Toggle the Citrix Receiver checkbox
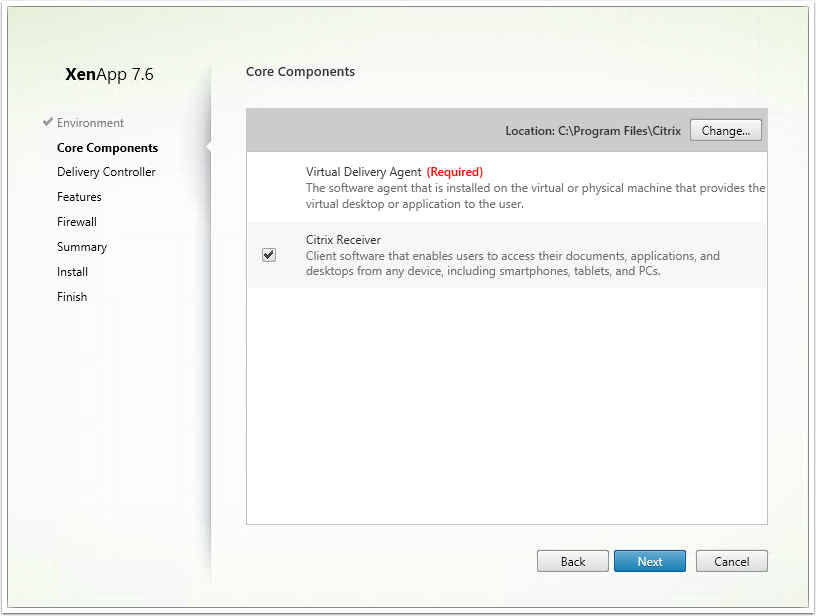 (269, 255)
